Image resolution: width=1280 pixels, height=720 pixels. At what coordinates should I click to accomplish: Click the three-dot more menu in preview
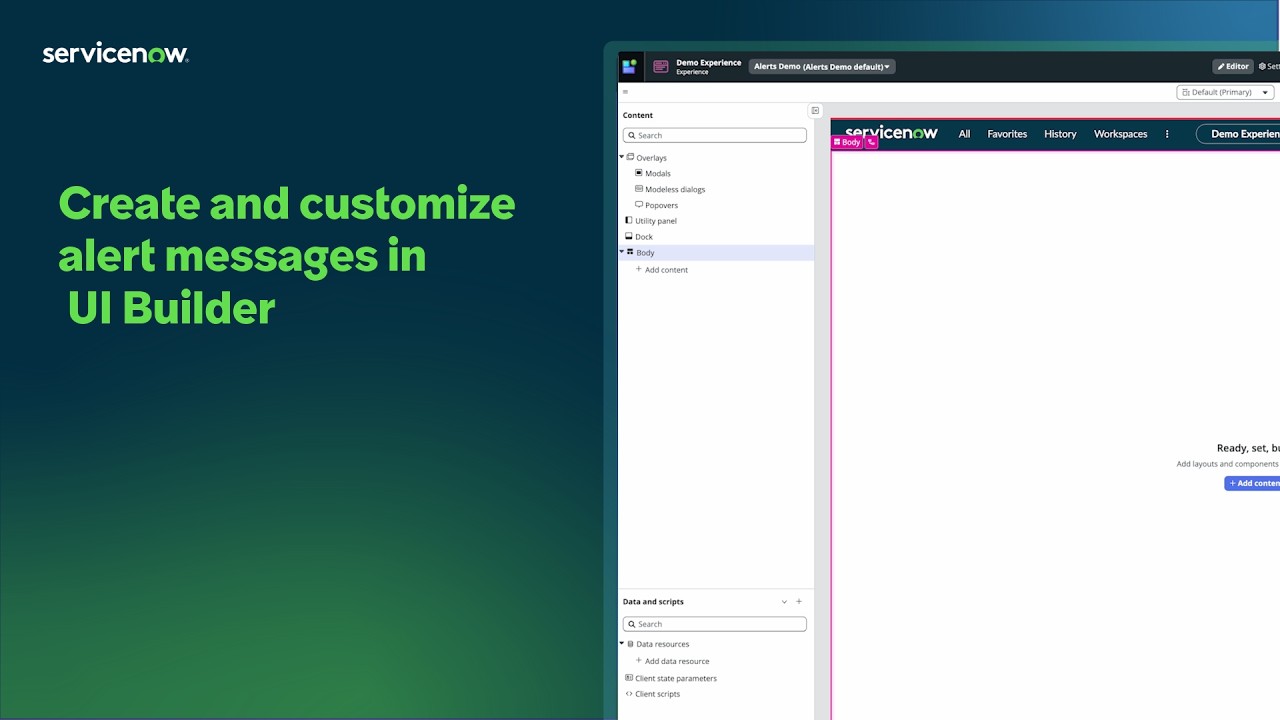pos(1167,134)
